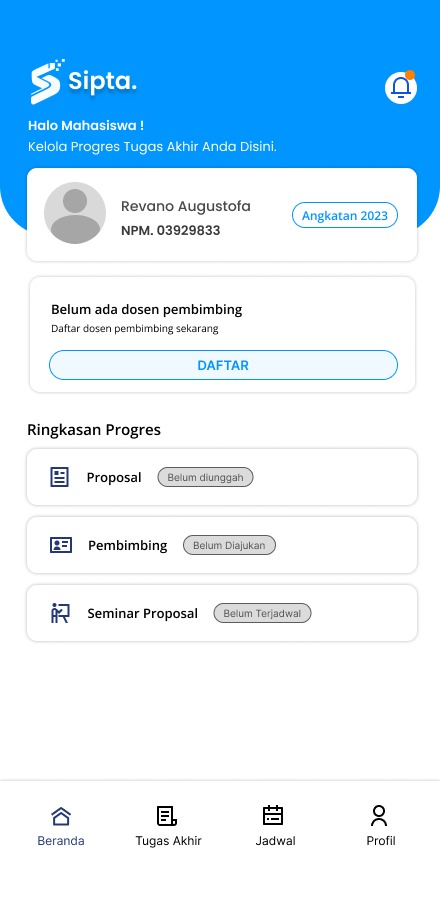The height and width of the screenshot is (915, 440).
Task: Open the notification bell icon
Action: pyautogui.click(x=401, y=88)
